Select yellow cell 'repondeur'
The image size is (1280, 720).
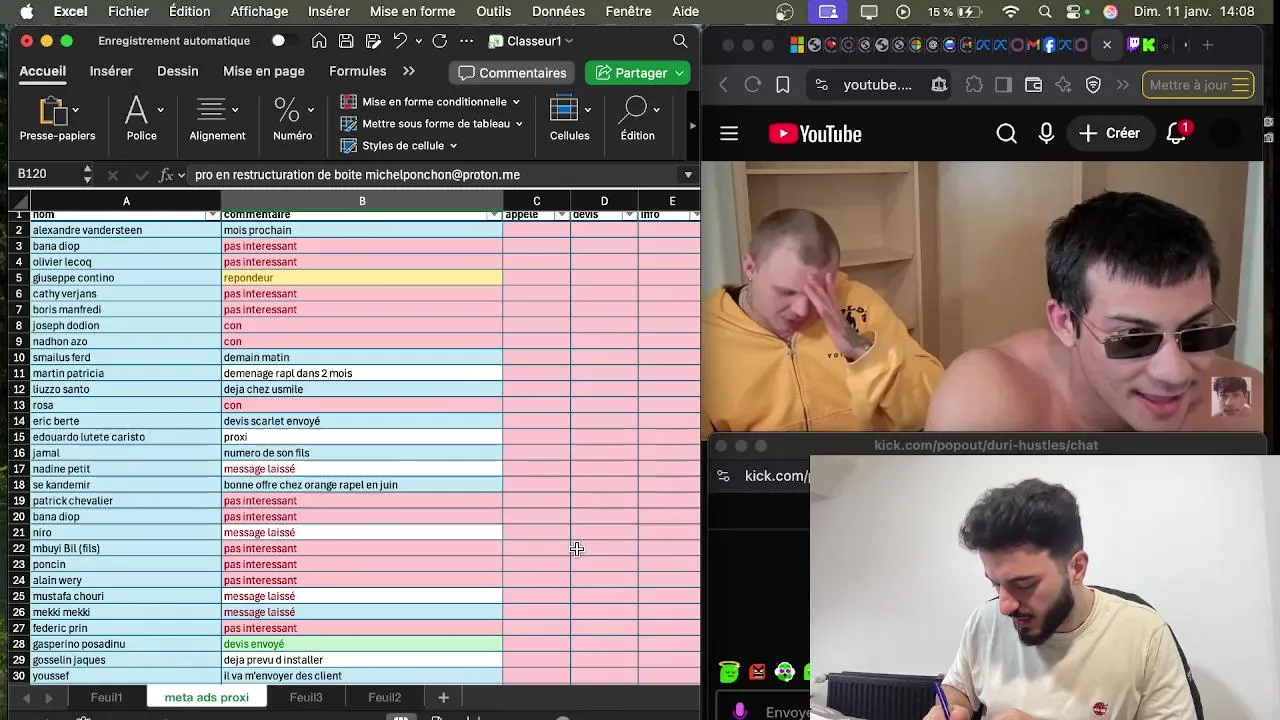click(x=361, y=278)
